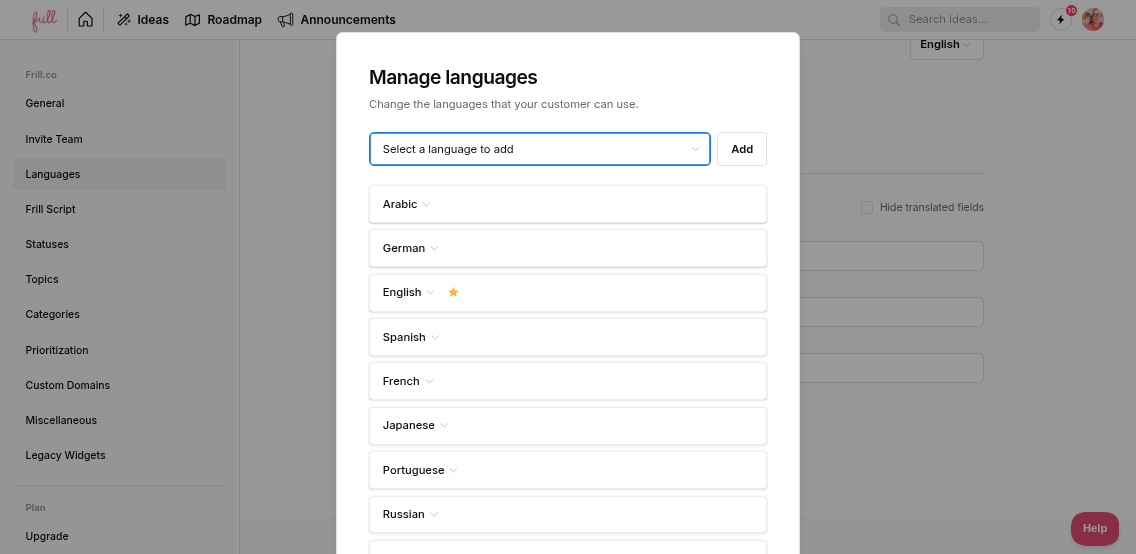Expand the Russian language row
The height and width of the screenshot is (554, 1136).
pyautogui.click(x=568, y=514)
